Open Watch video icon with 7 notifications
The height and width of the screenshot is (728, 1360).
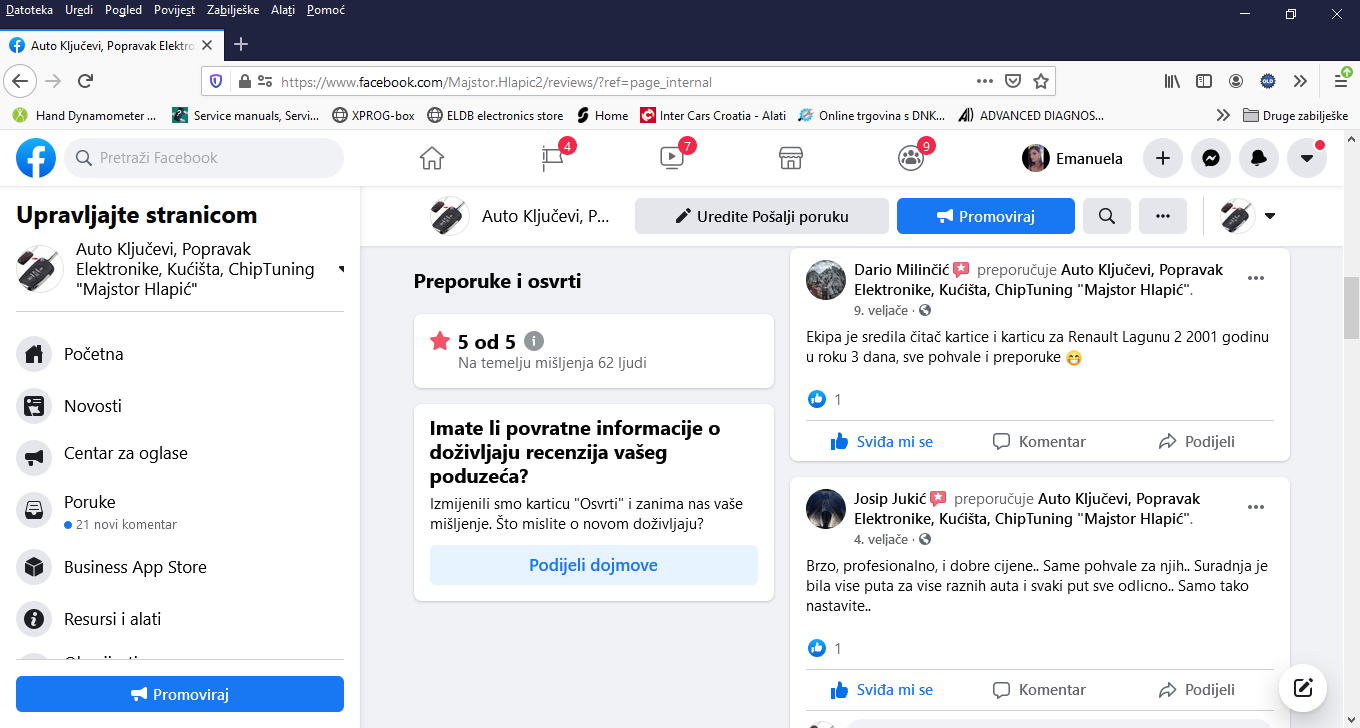671,158
